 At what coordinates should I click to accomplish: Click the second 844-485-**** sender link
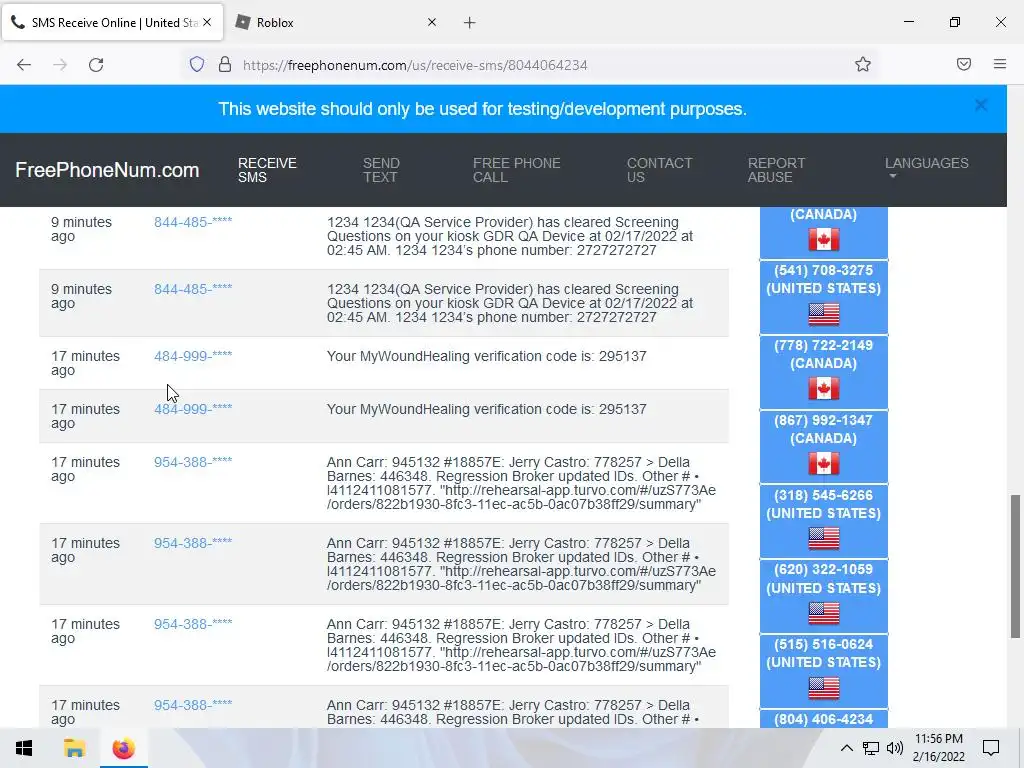[x=193, y=289]
